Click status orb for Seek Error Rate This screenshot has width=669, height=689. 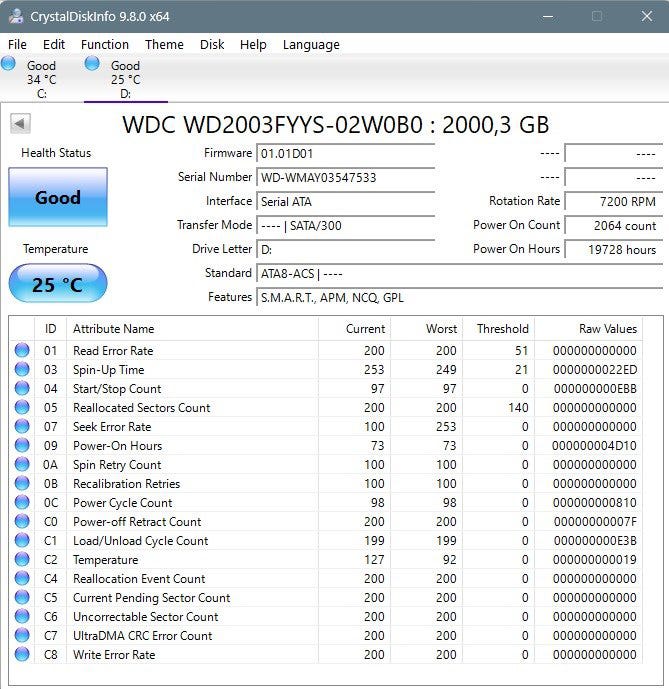22,426
